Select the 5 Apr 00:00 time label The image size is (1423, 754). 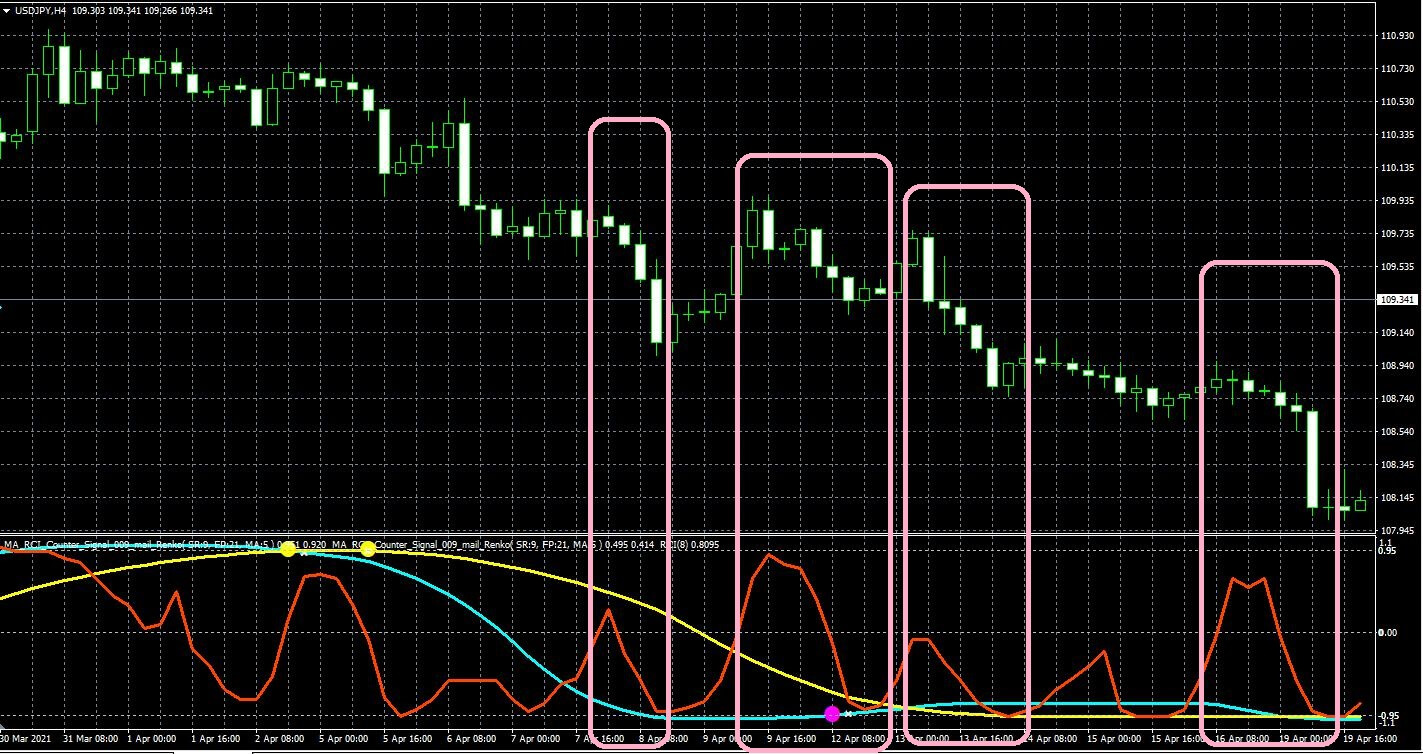click(343, 740)
